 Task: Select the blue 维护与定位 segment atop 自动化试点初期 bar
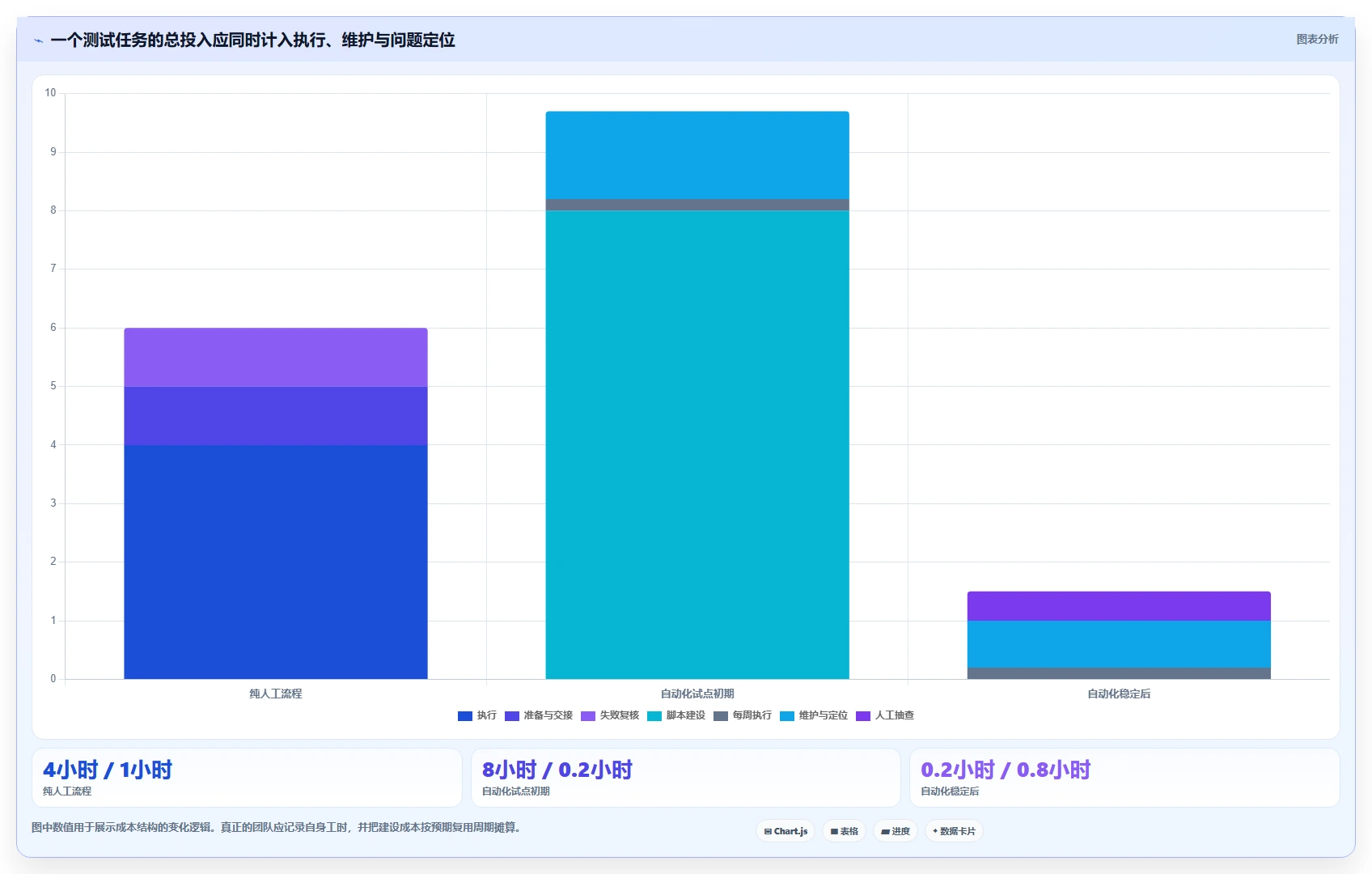point(697,155)
